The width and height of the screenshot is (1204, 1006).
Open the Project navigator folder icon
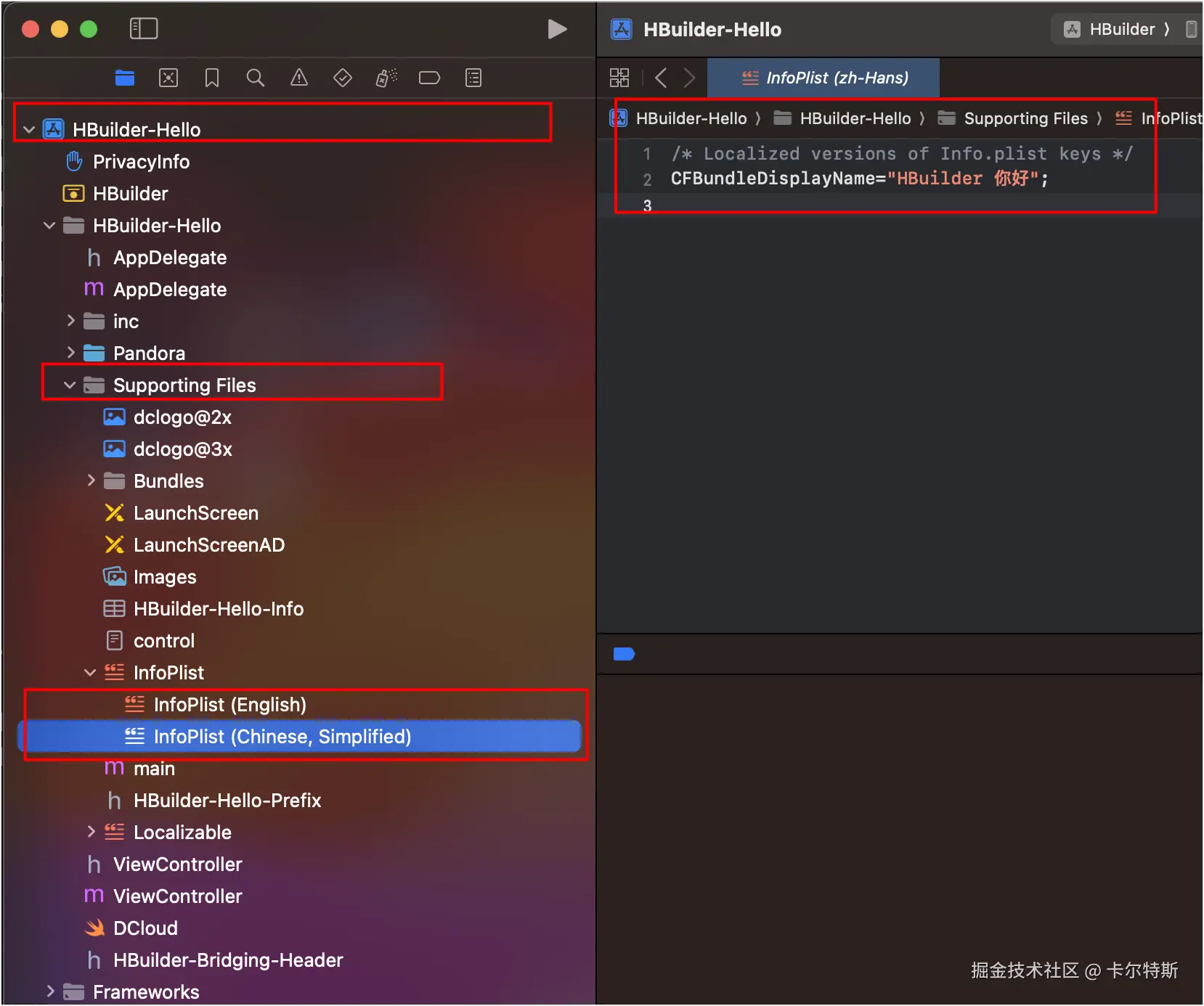[125, 78]
